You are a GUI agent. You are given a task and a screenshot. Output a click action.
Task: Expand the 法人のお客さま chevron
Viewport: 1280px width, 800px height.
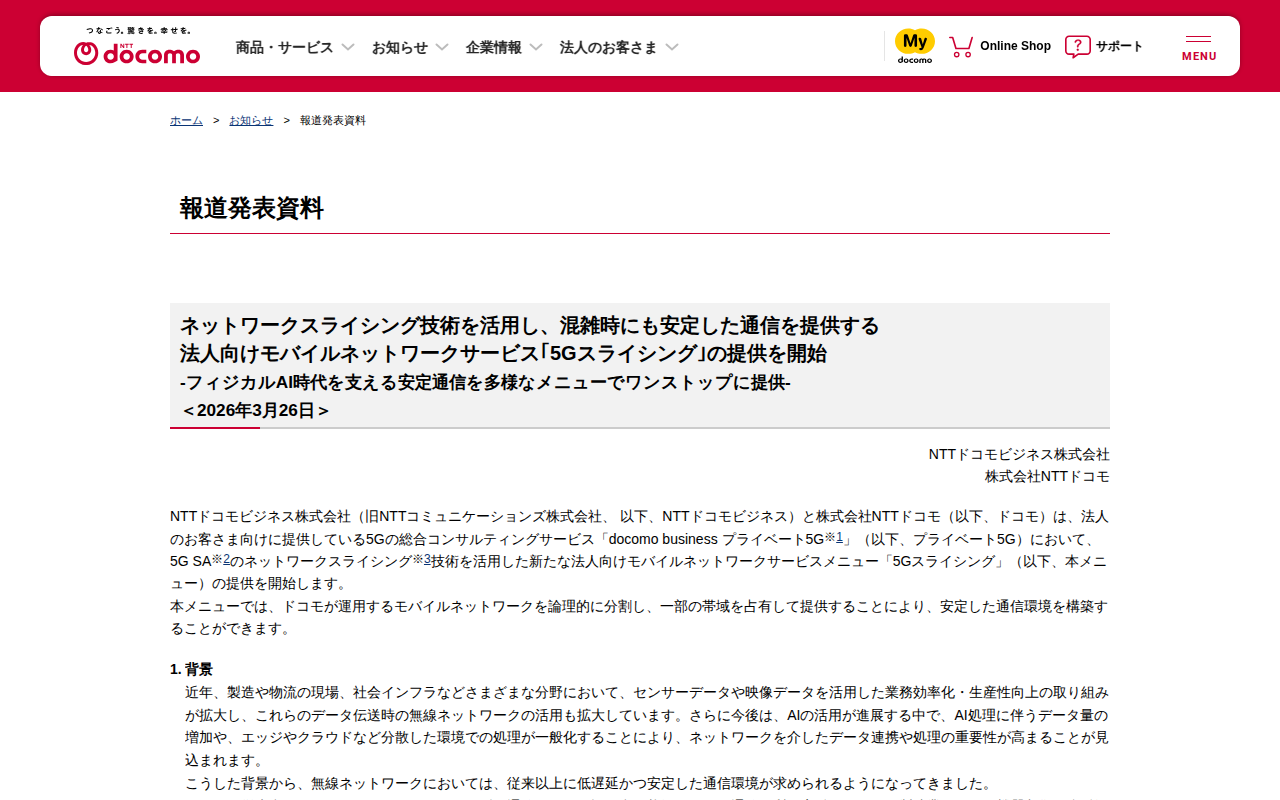672,47
